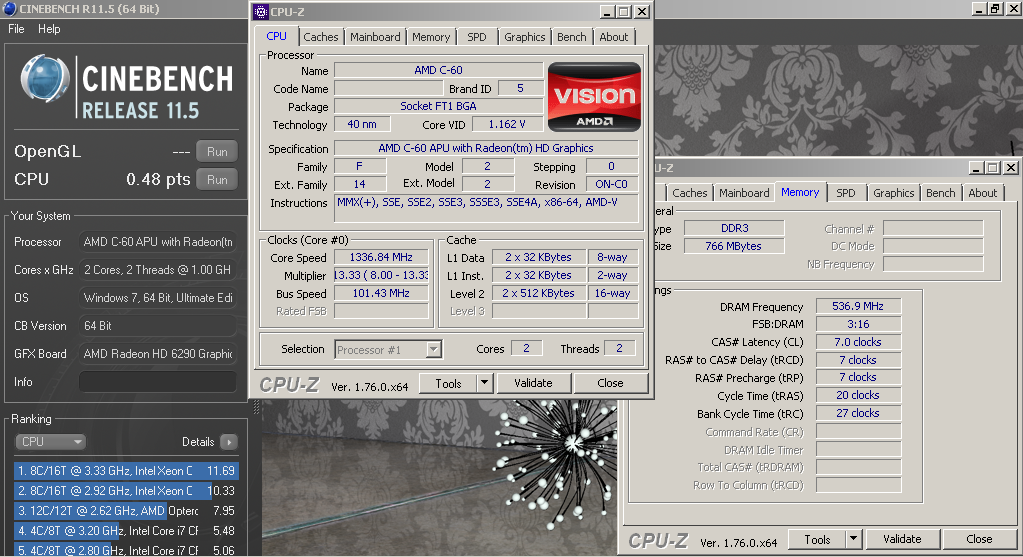Click Validate in front CPU-Z window
Image resolution: width=1023 pixels, height=557 pixels.
click(x=533, y=384)
